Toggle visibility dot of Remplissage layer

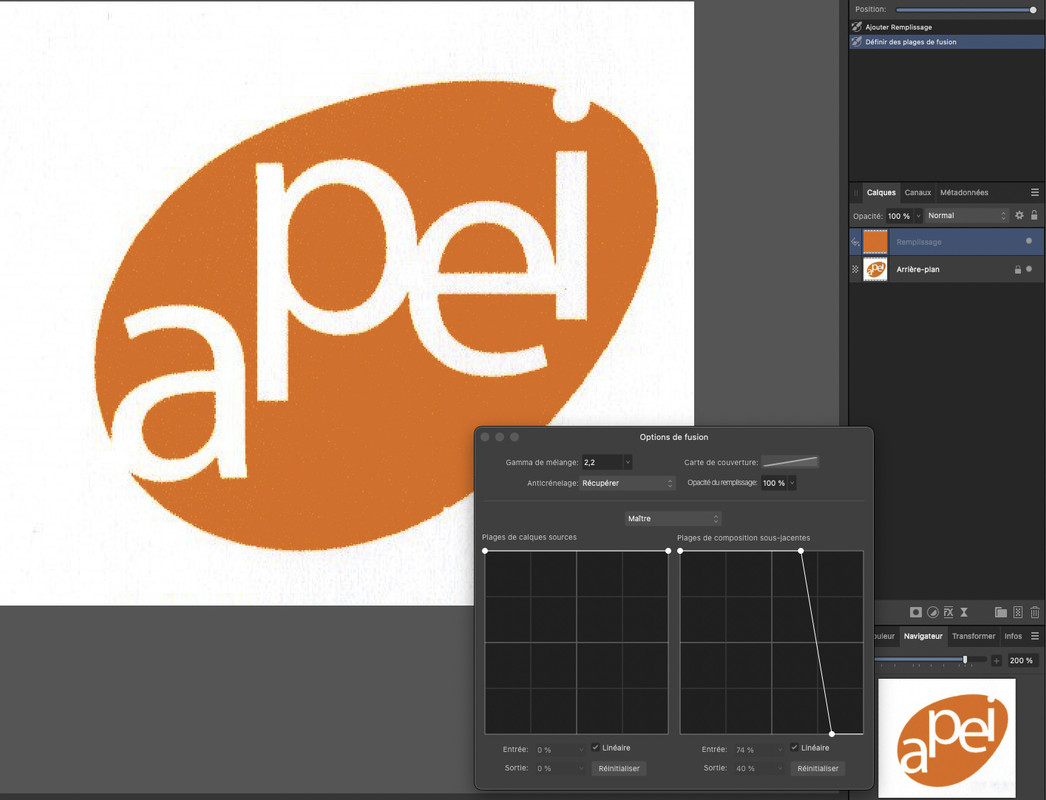pos(1029,241)
